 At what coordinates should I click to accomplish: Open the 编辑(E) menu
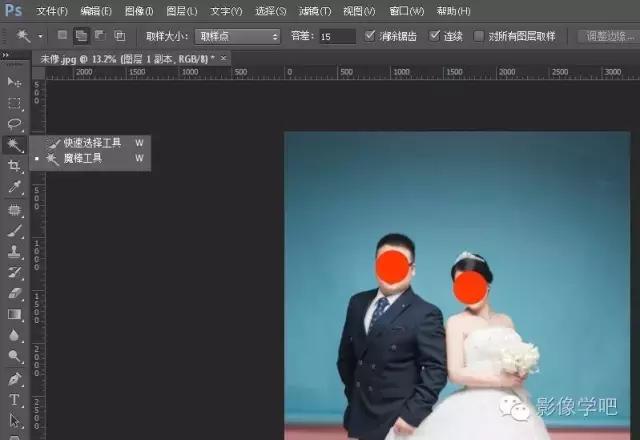point(96,11)
